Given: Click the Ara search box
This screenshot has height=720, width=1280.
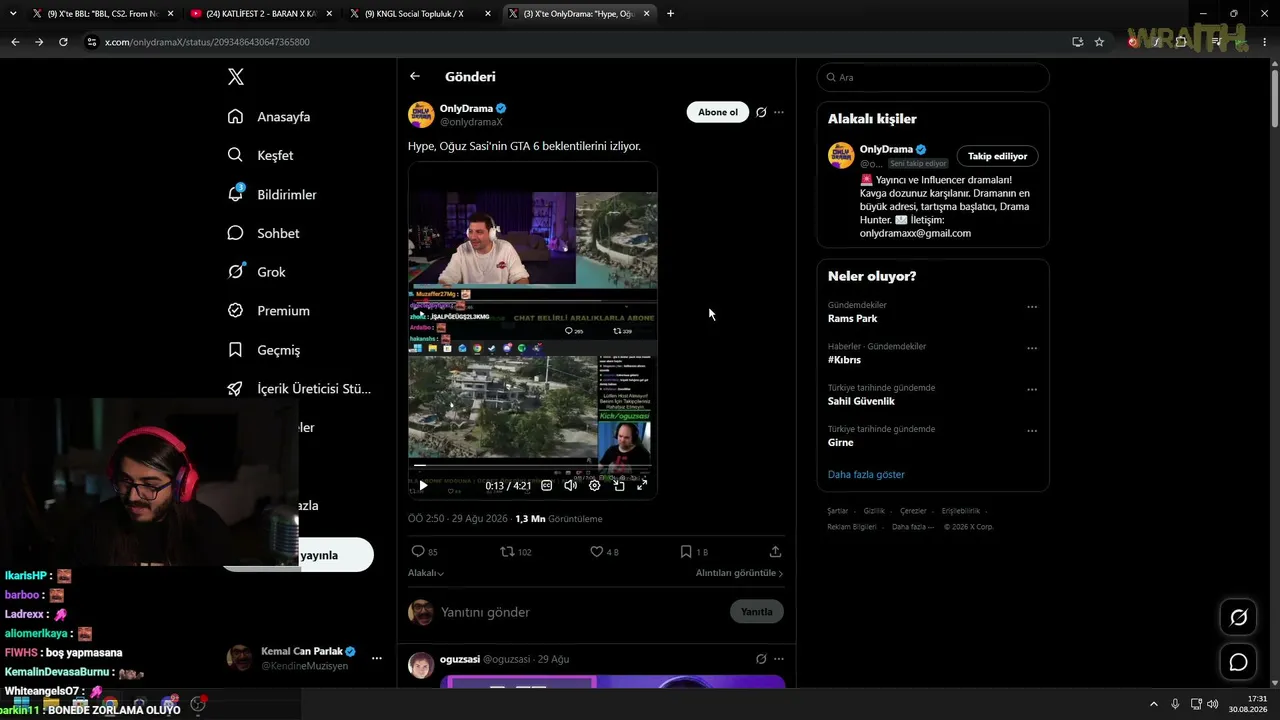Looking at the screenshot, I should coord(933,77).
